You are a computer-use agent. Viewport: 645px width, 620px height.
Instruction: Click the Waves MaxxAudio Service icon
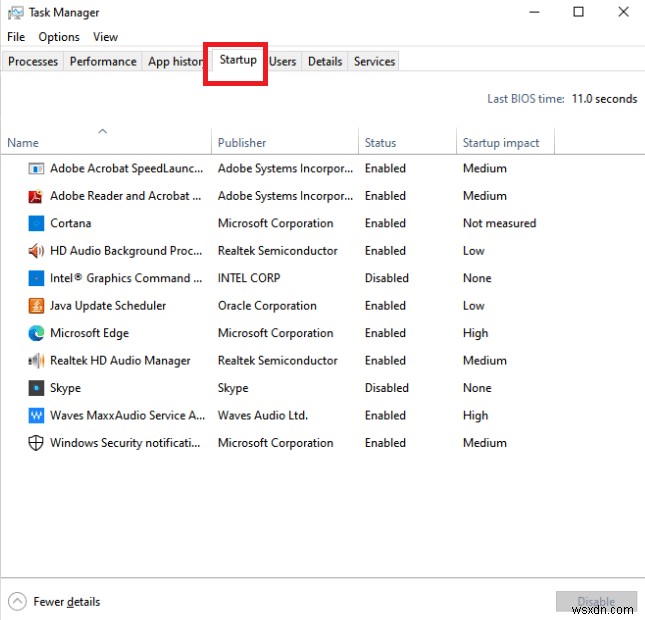point(36,416)
